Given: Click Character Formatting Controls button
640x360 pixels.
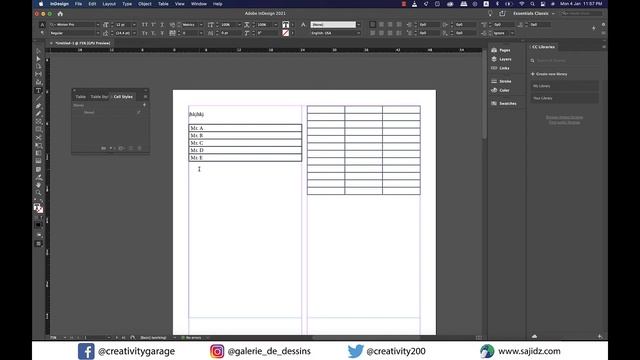Looking at the screenshot, I should (x=42, y=24).
